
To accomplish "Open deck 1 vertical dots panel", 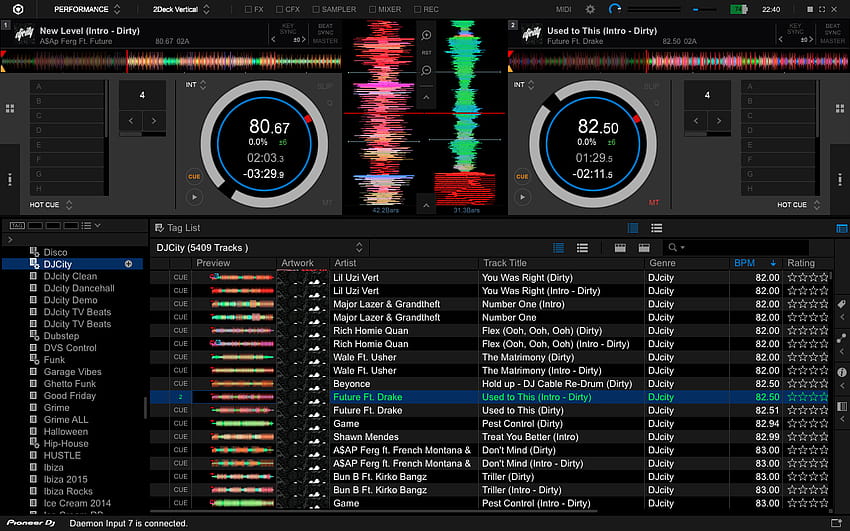I will (x=10, y=179).
